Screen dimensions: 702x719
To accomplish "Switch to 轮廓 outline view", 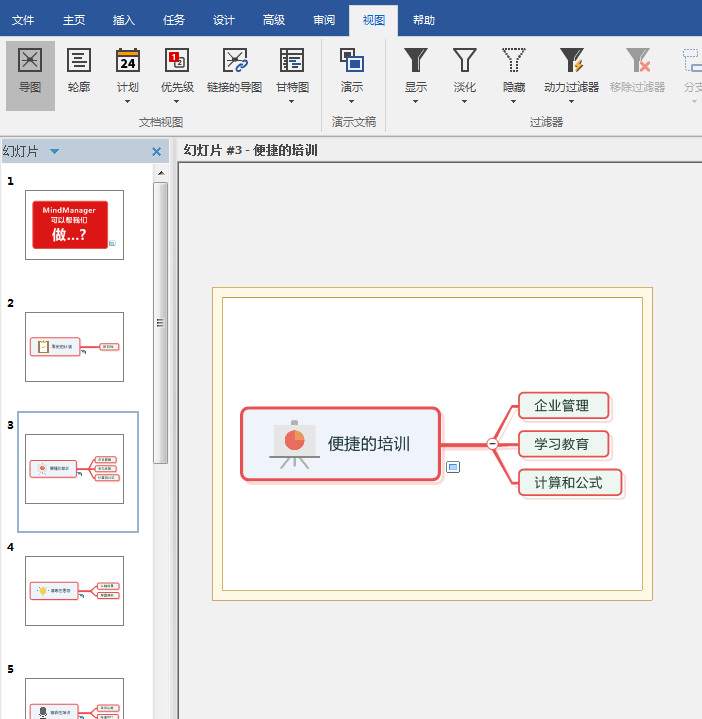I will [79, 62].
